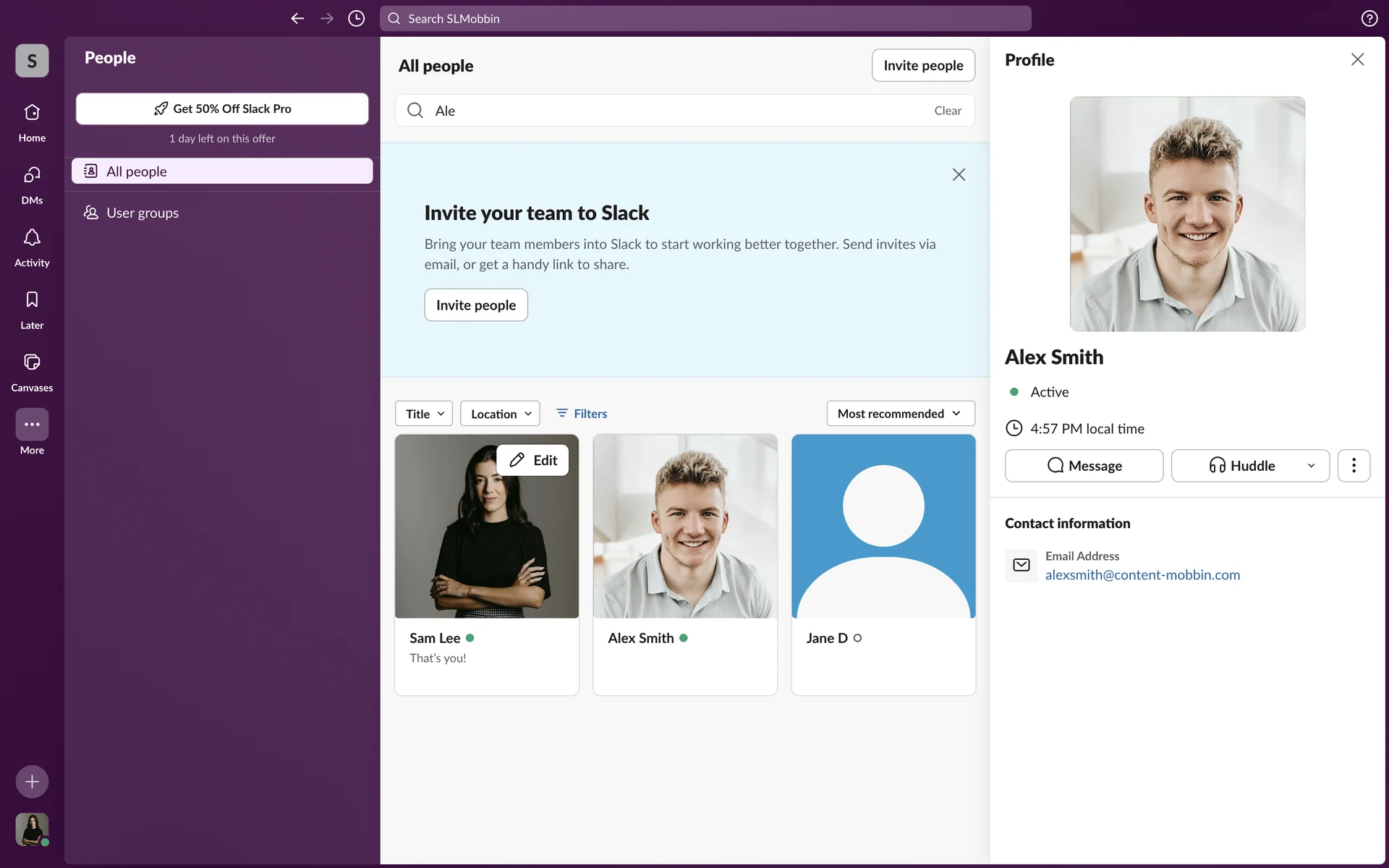Viewport: 1389px width, 868px height.
Task: Click the create new plus button
Action: [x=32, y=781]
